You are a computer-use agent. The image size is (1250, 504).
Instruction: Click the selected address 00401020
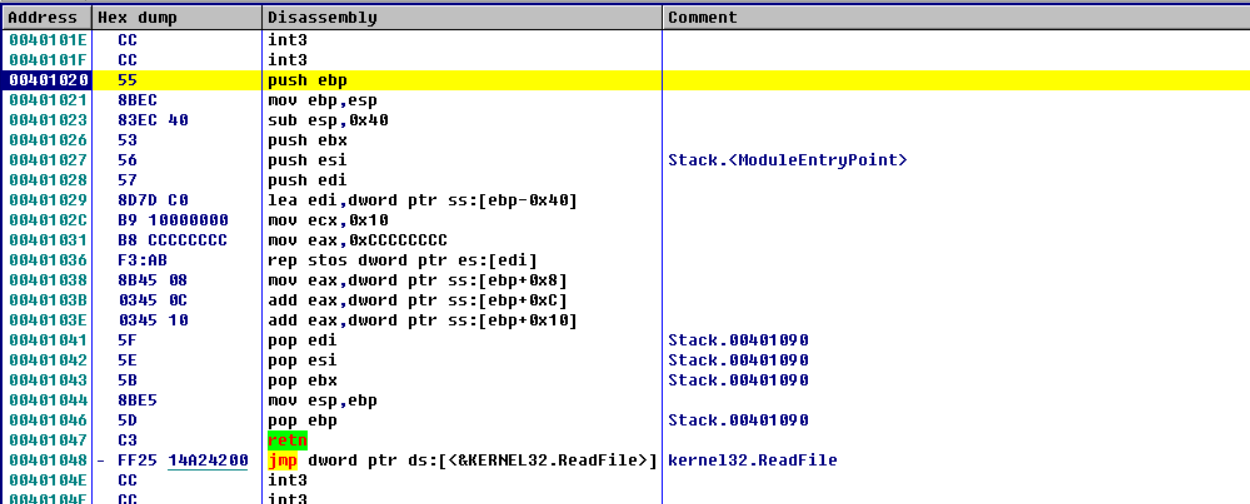pos(47,80)
